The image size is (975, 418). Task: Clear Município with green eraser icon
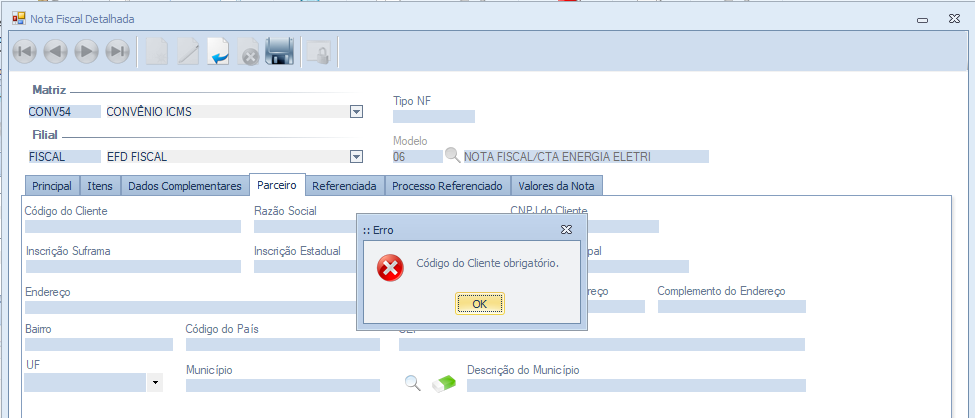pos(444,383)
